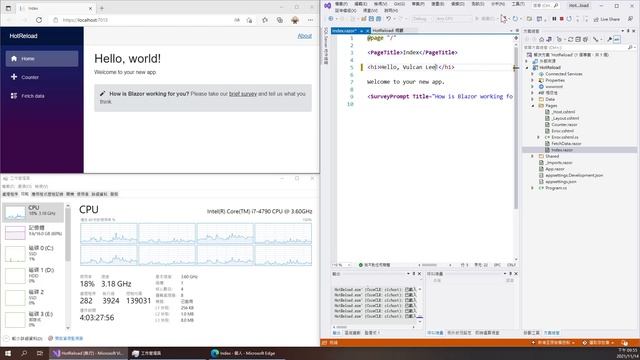
Task: Open the 工具 menu in Visual Studio
Action: [518, 4]
